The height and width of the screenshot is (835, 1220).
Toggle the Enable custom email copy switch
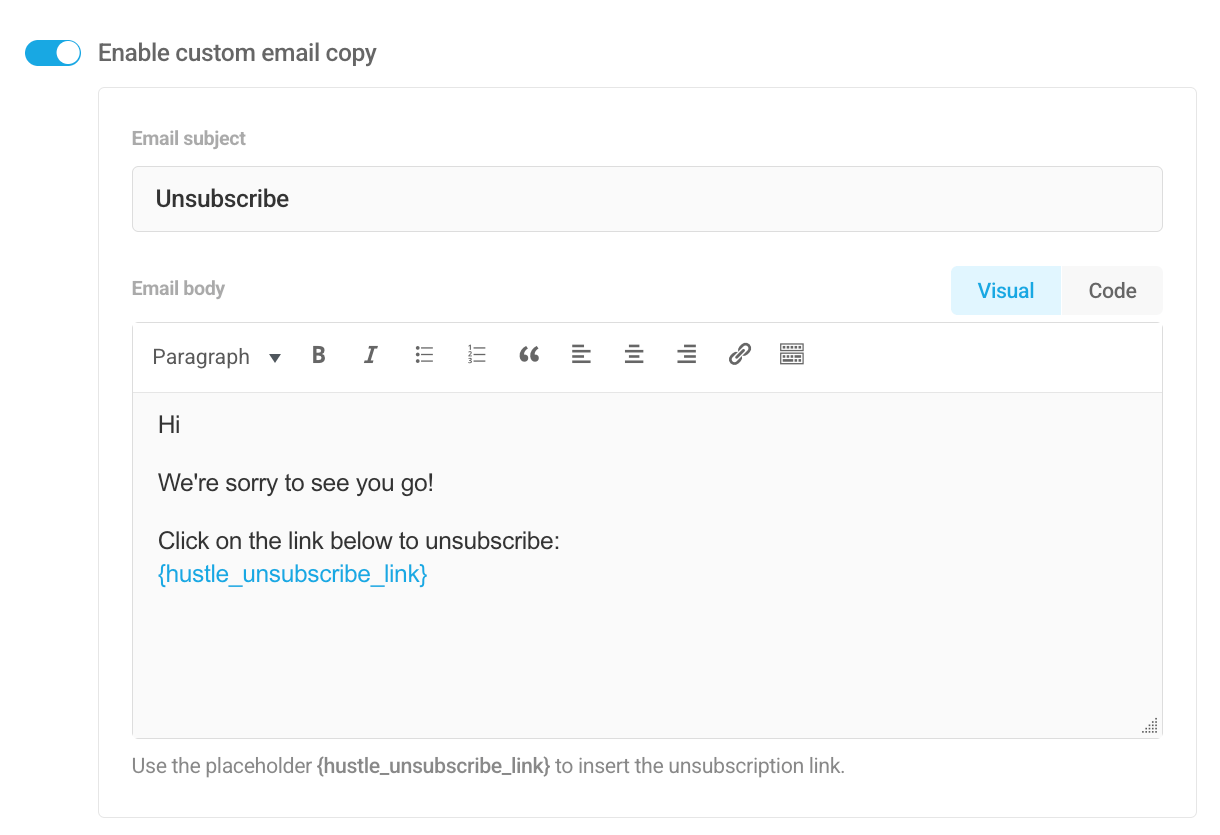[53, 53]
